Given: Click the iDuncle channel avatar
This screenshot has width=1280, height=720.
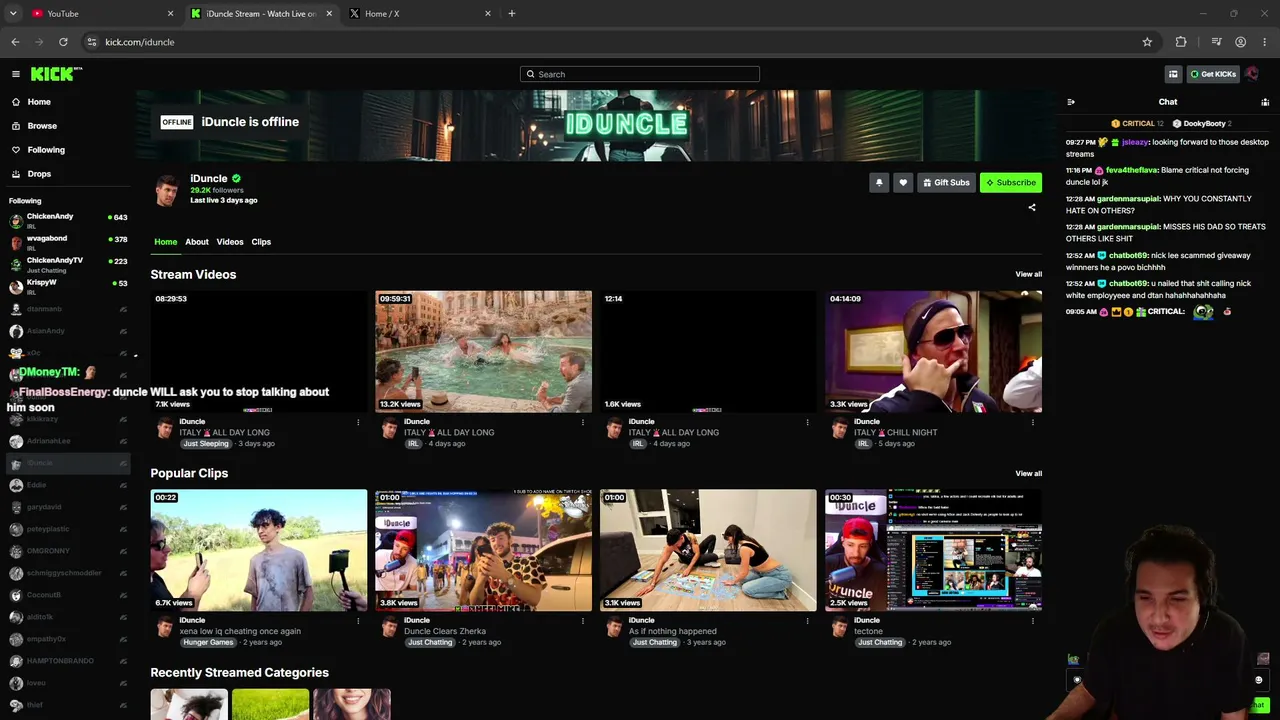Looking at the screenshot, I should pyautogui.click(x=167, y=190).
